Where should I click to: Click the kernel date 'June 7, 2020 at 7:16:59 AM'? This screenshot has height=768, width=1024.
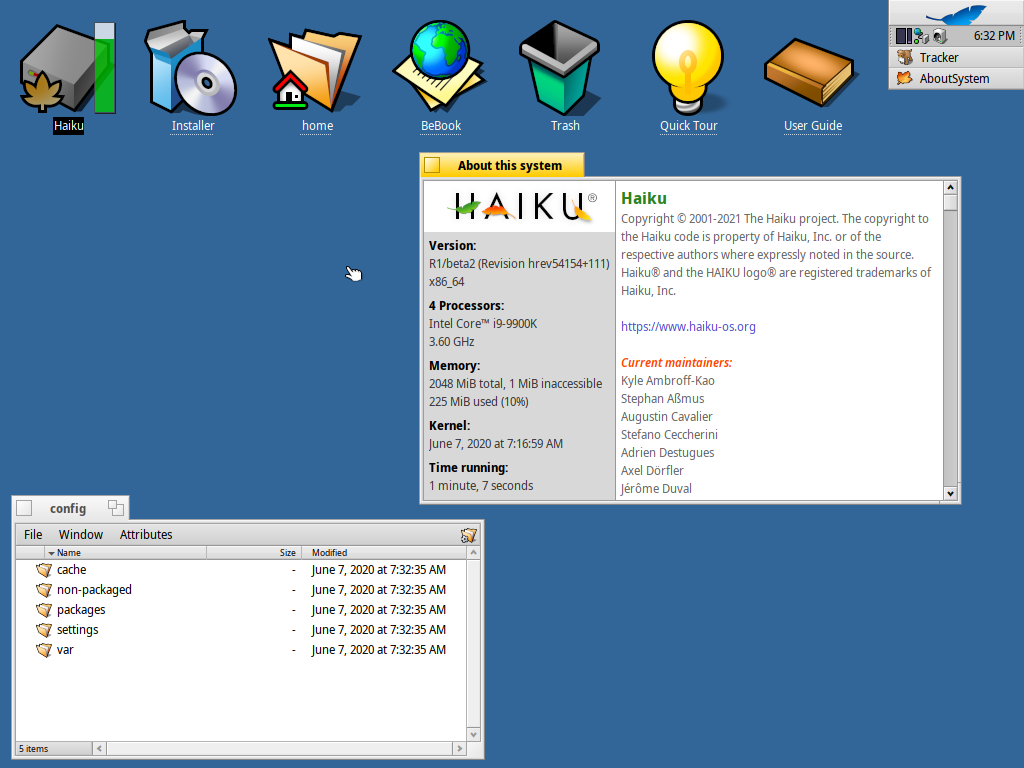point(496,444)
